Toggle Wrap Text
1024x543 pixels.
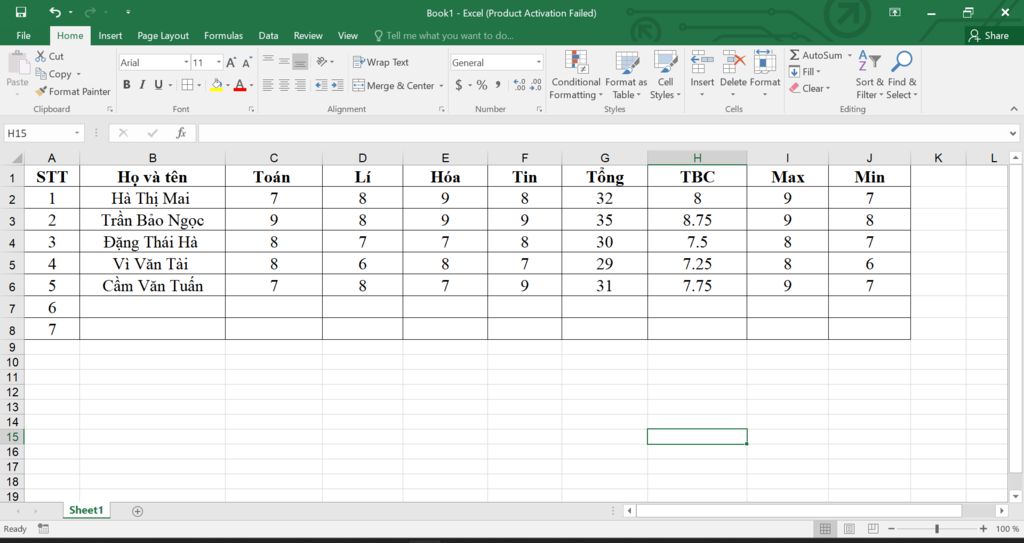pos(381,62)
